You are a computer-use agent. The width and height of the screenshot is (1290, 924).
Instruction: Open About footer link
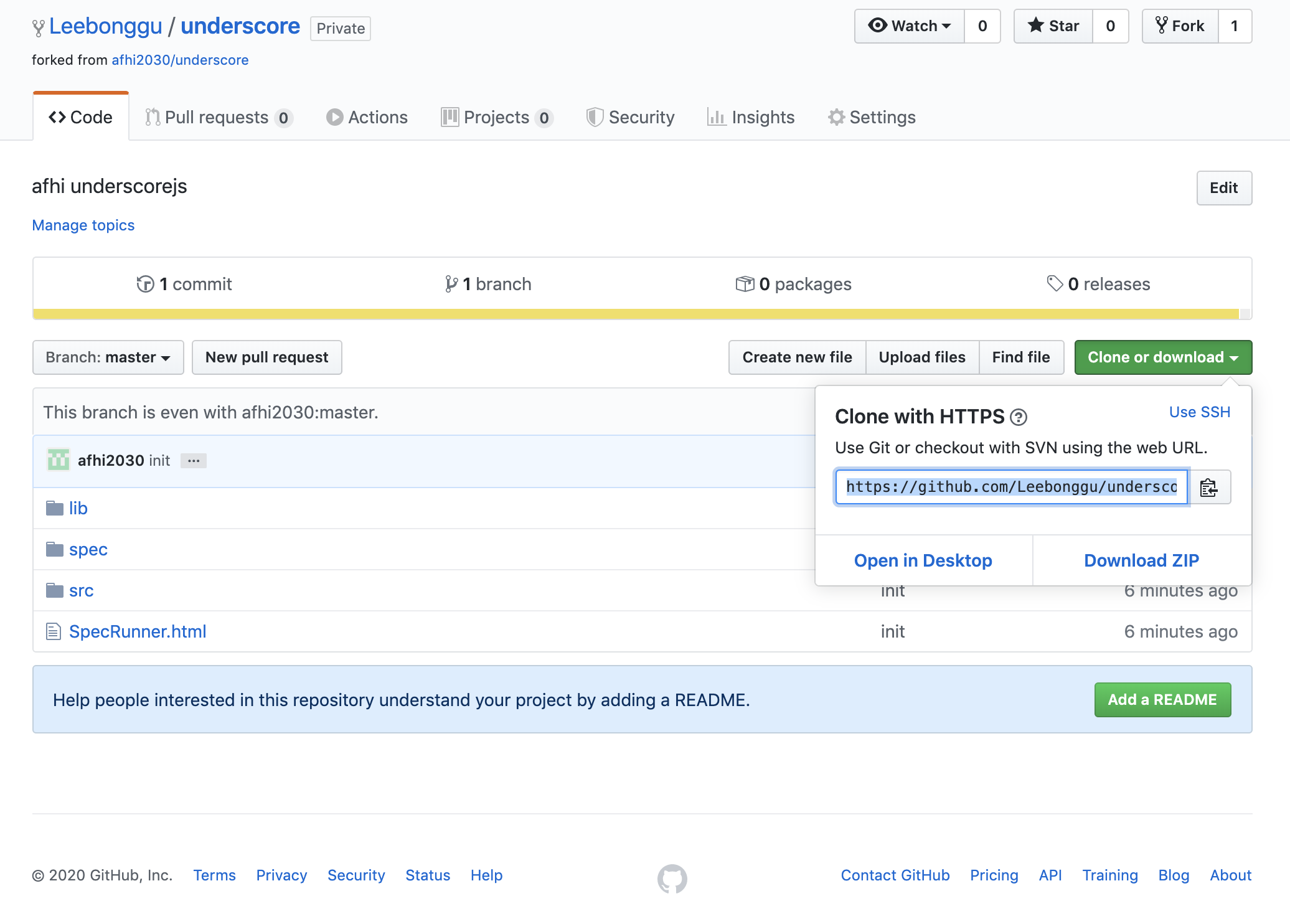coord(1231,875)
